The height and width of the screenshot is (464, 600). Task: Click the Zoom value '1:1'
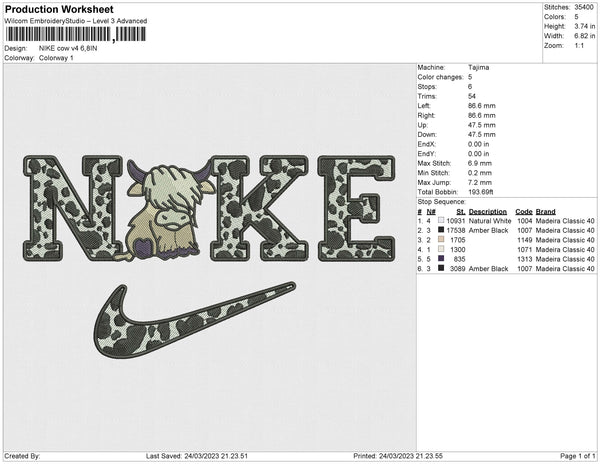[579, 46]
